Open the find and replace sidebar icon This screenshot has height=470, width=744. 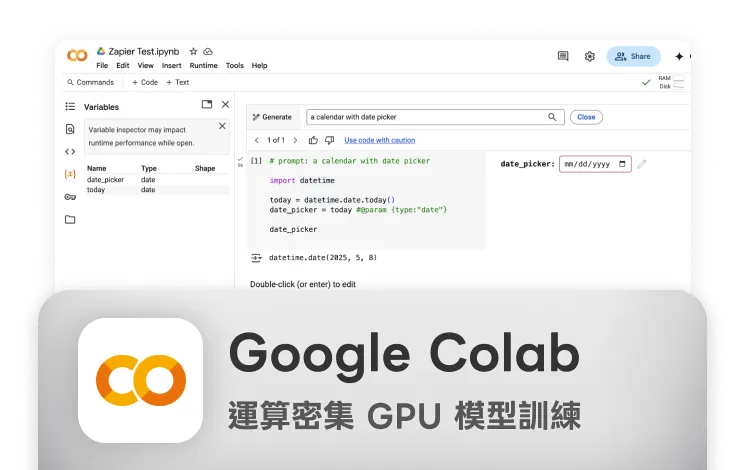[70, 129]
